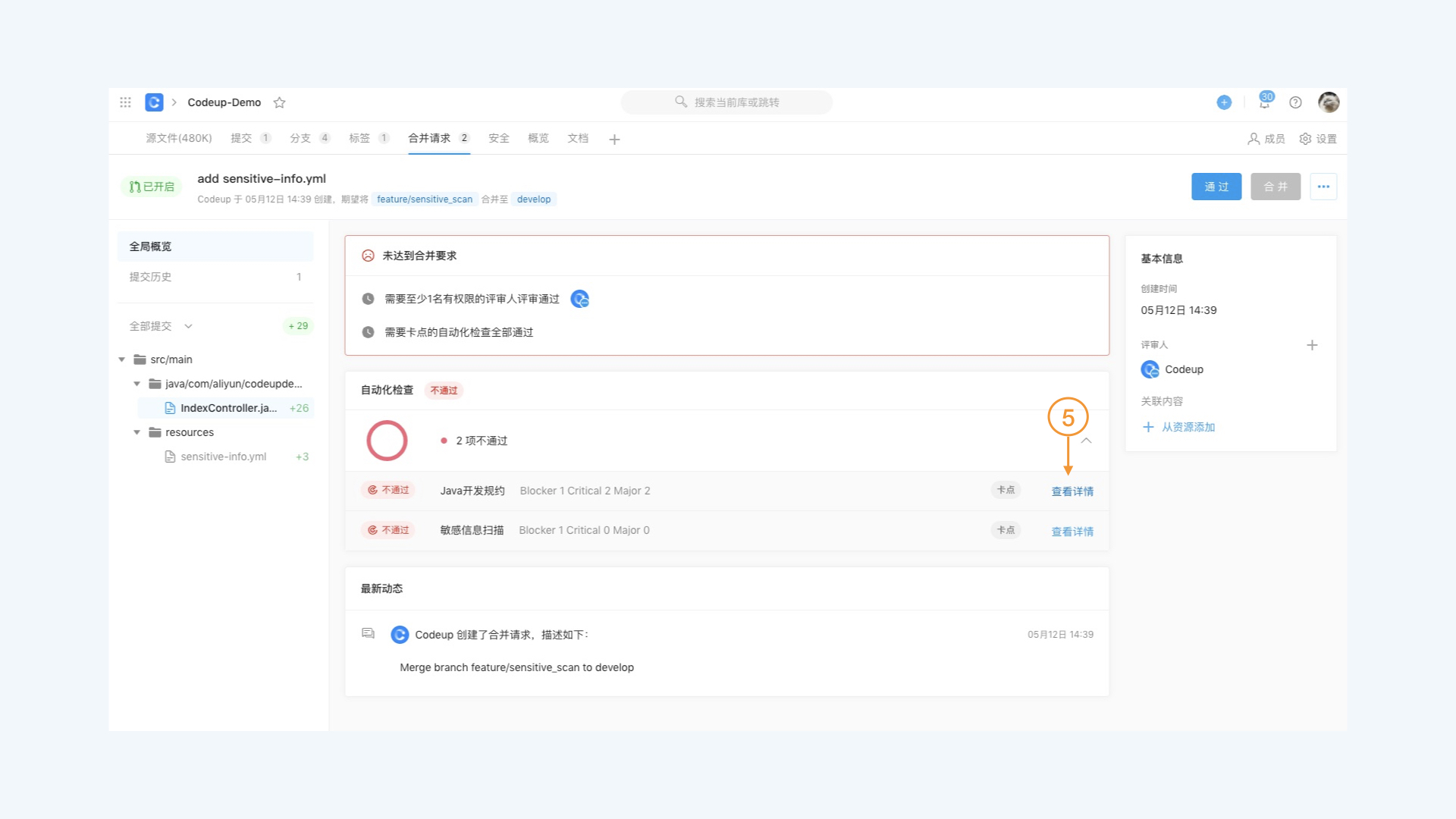Screen dimensions: 1456x819
Task: Open the app grid launcher icon
Action: 125,102
